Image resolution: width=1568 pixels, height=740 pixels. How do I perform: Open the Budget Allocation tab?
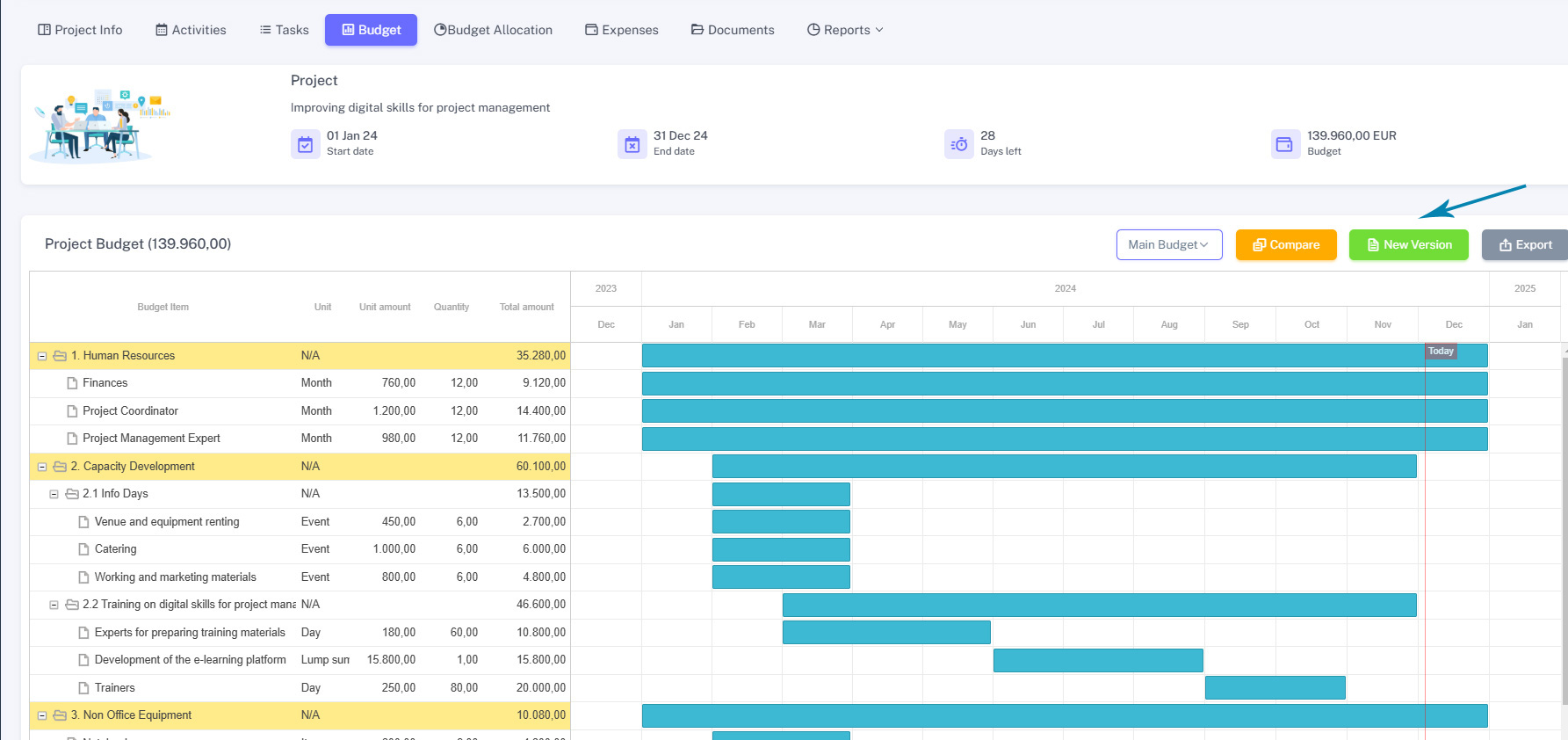click(x=494, y=30)
